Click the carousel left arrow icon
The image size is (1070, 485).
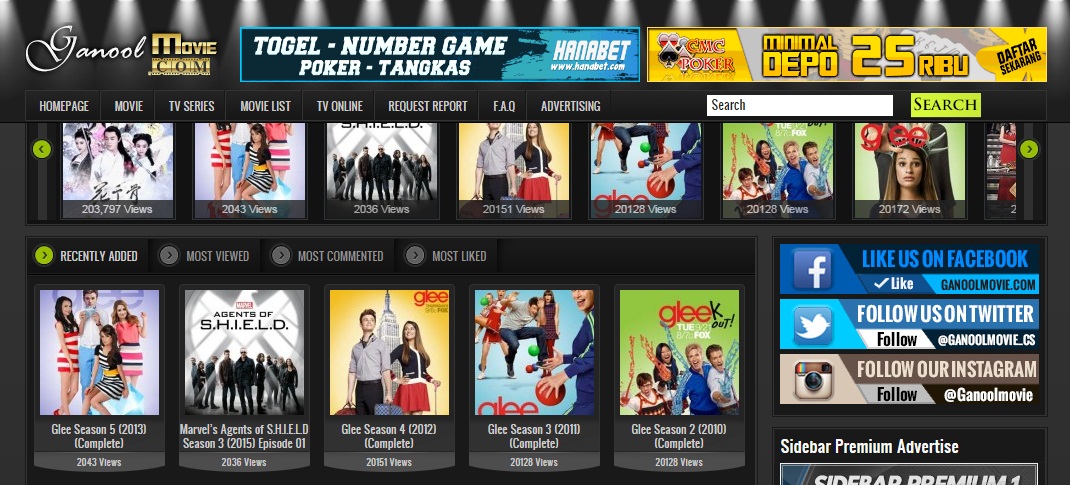coord(42,148)
